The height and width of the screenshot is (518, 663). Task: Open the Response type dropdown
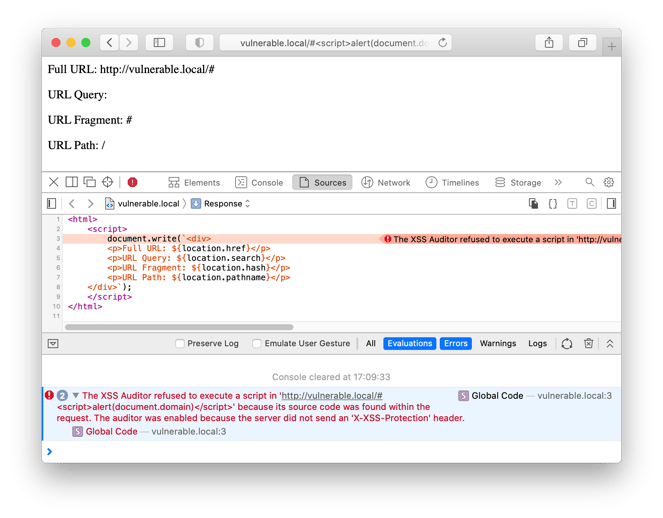click(x=221, y=204)
